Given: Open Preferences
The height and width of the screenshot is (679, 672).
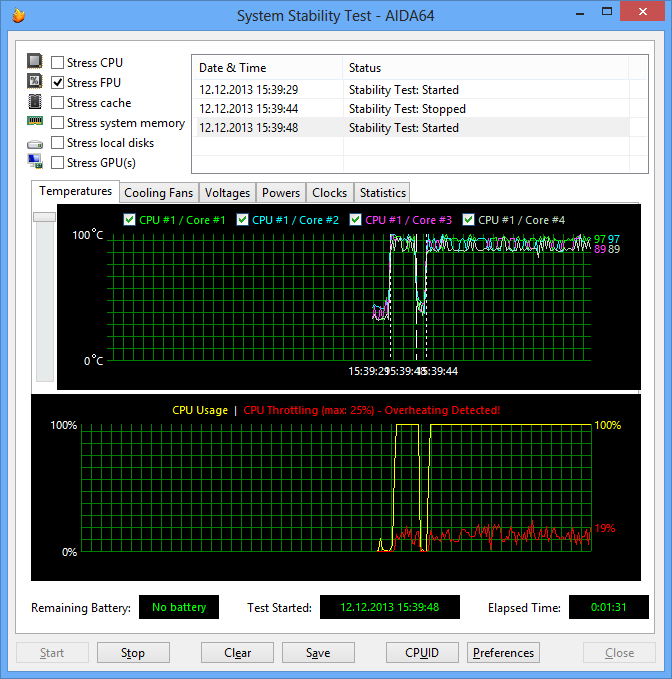Looking at the screenshot, I should [x=503, y=652].
